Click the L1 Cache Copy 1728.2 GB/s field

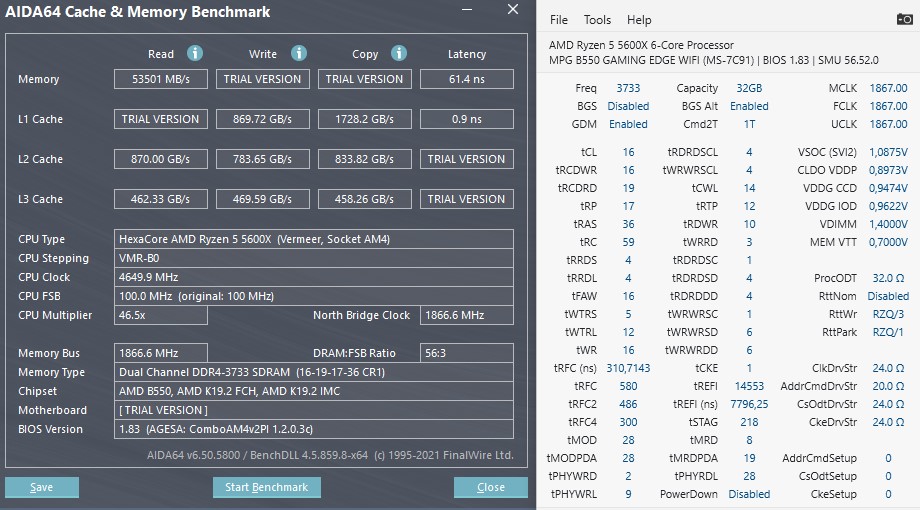click(365, 119)
